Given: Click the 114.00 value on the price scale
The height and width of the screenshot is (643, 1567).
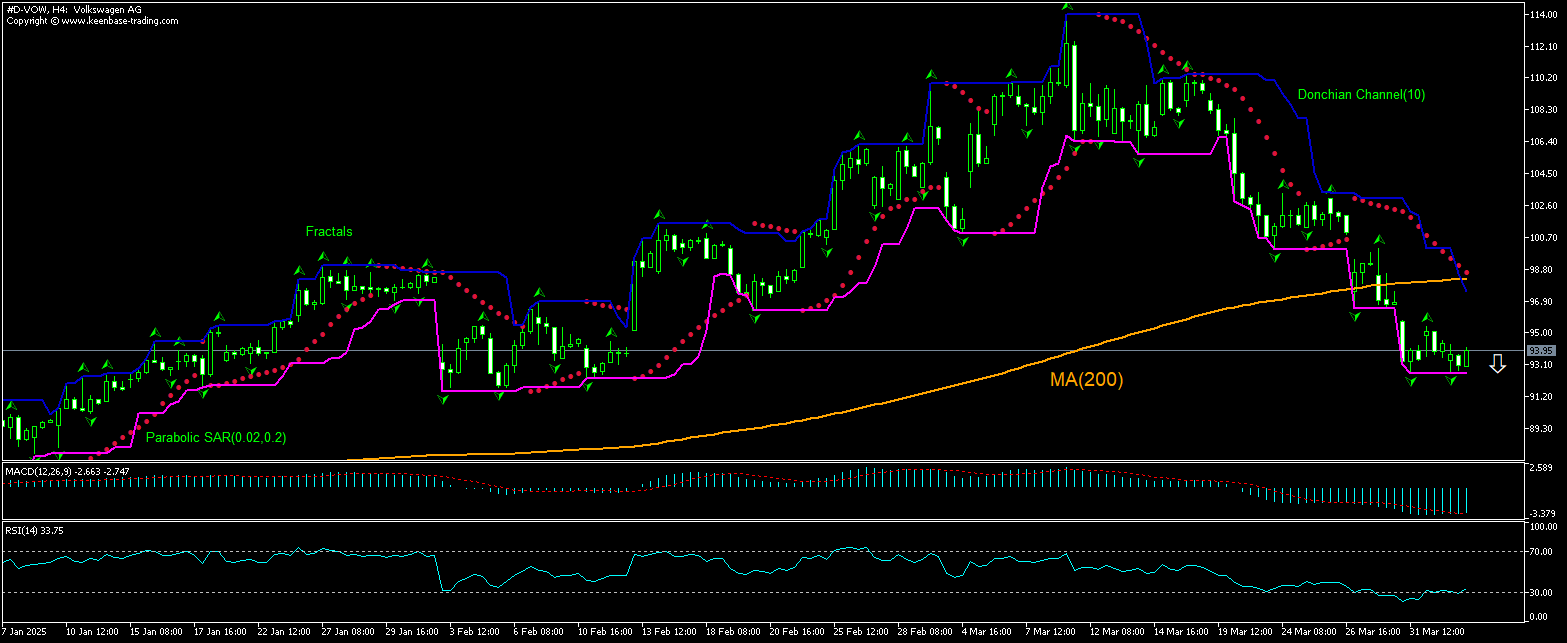Looking at the screenshot, I should 1542,14.
